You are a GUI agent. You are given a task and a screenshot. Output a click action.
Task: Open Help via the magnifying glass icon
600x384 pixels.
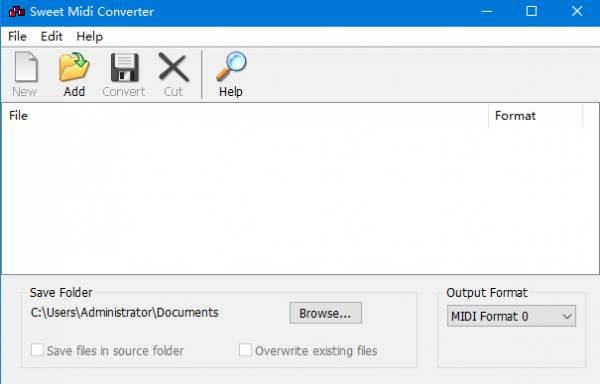point(231,67)
